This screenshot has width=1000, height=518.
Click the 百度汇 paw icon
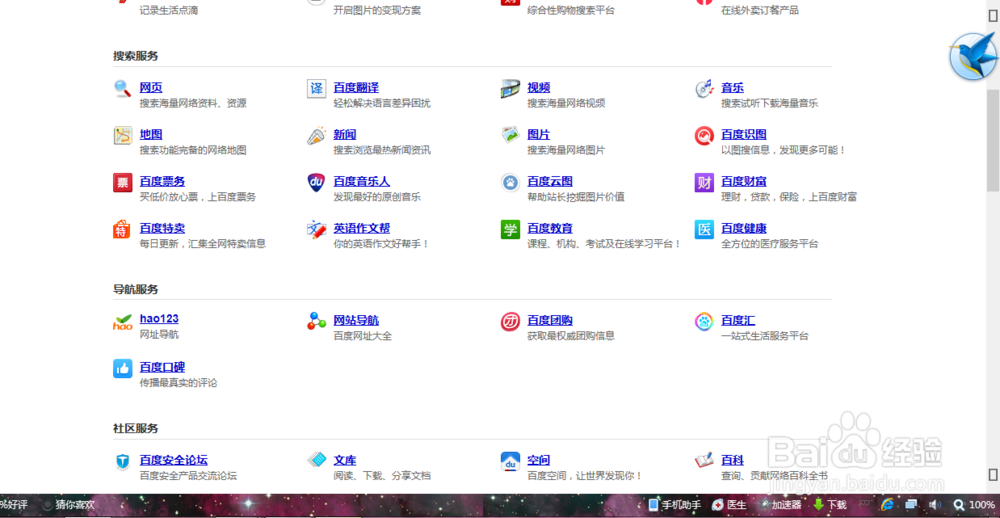(x=704, y=321)
